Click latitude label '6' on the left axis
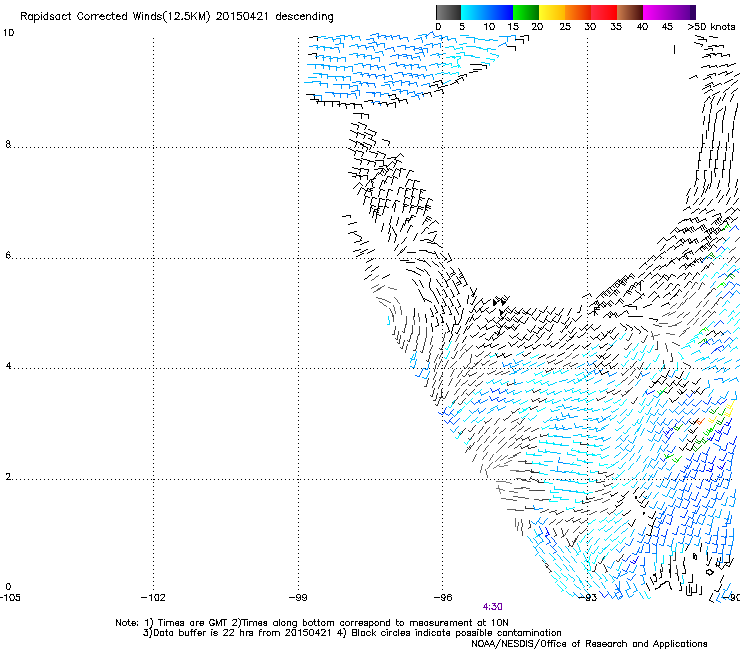The image size is (740, 650). point(8,255)
